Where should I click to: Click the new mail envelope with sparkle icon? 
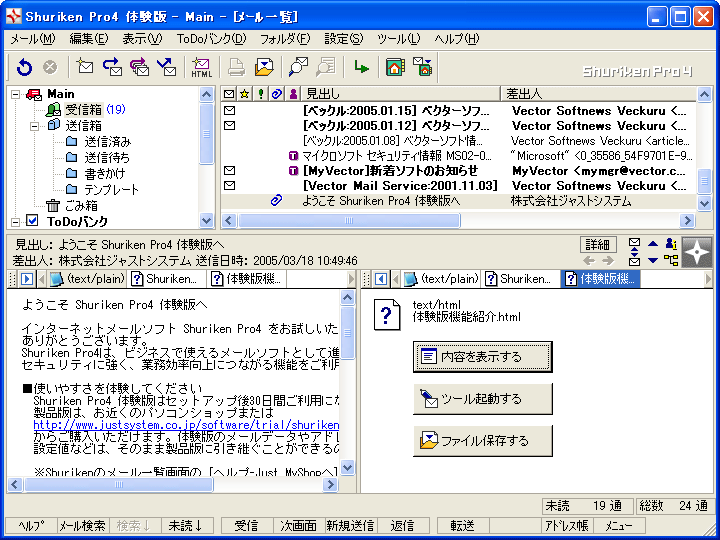[84, 67]
